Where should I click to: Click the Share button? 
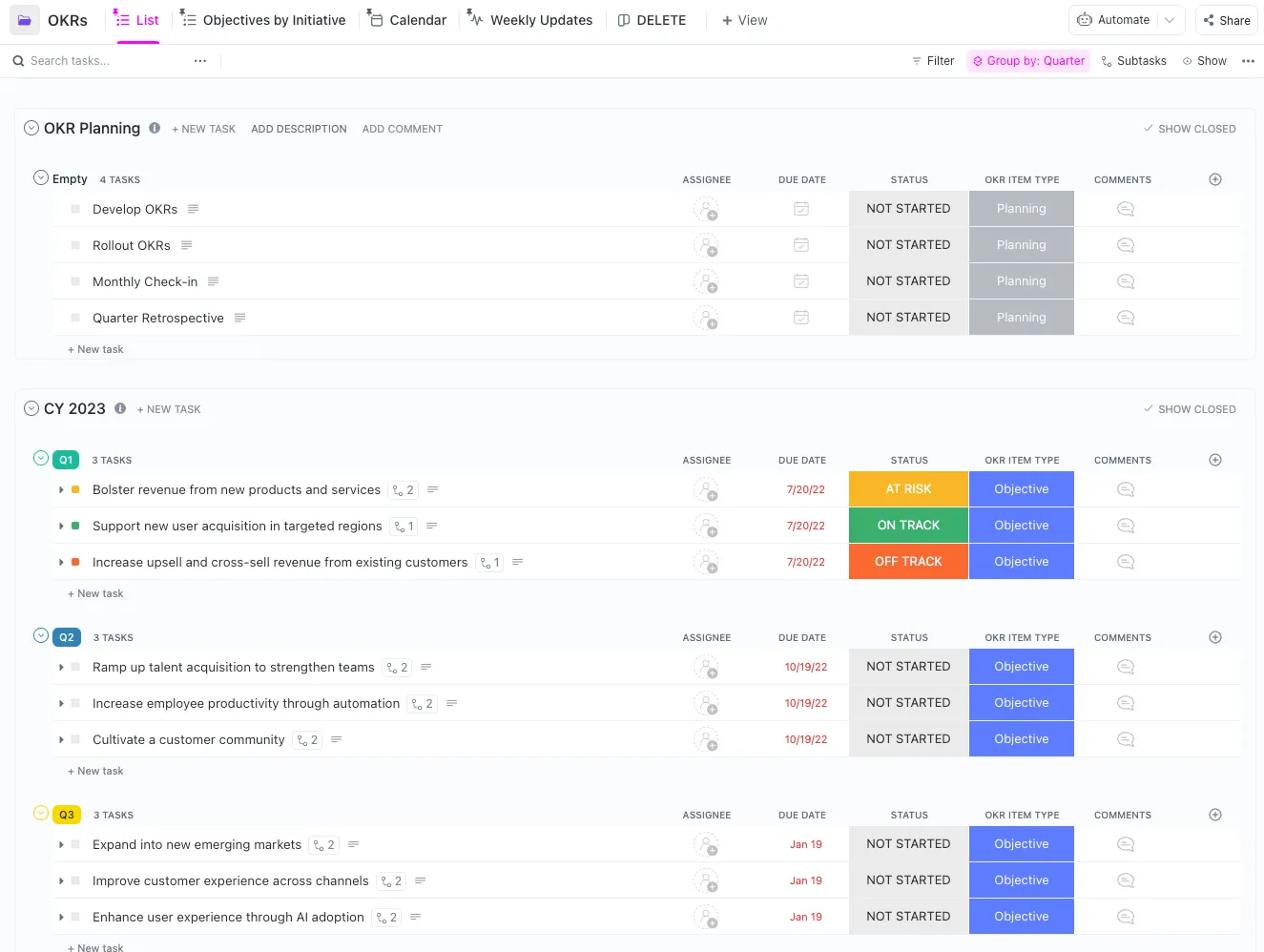coord(1227,20)
